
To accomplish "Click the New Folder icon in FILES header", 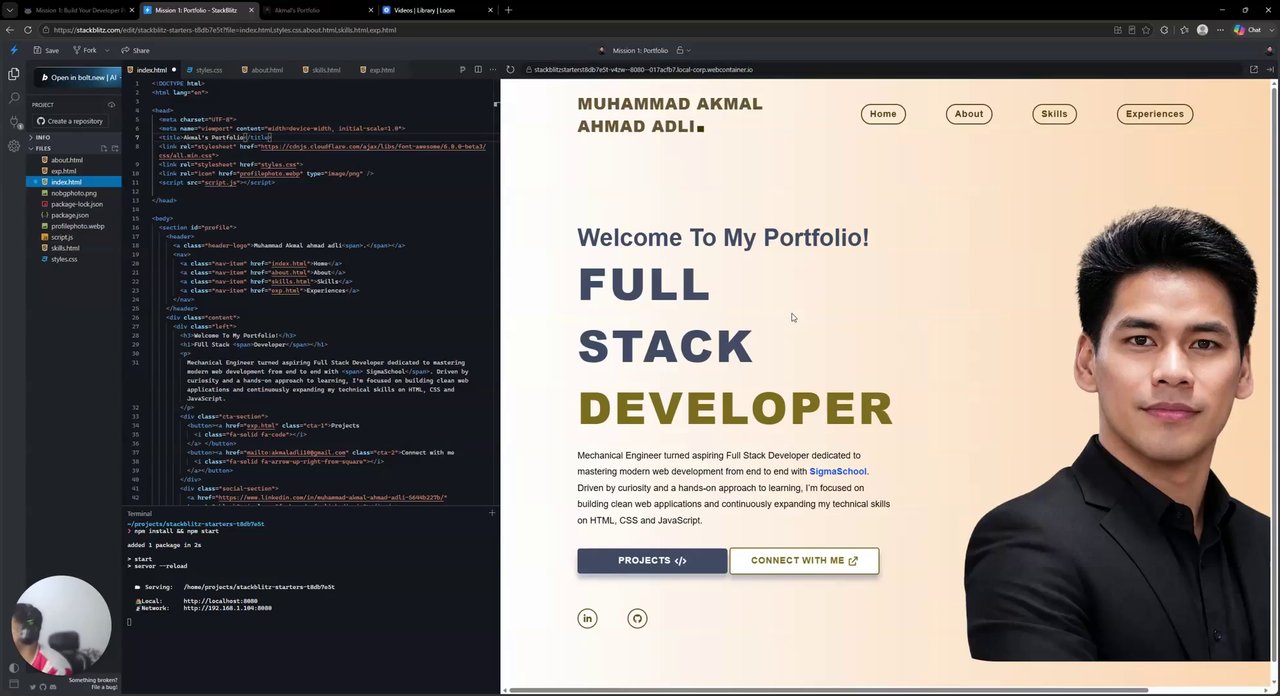I will (114, 148).
